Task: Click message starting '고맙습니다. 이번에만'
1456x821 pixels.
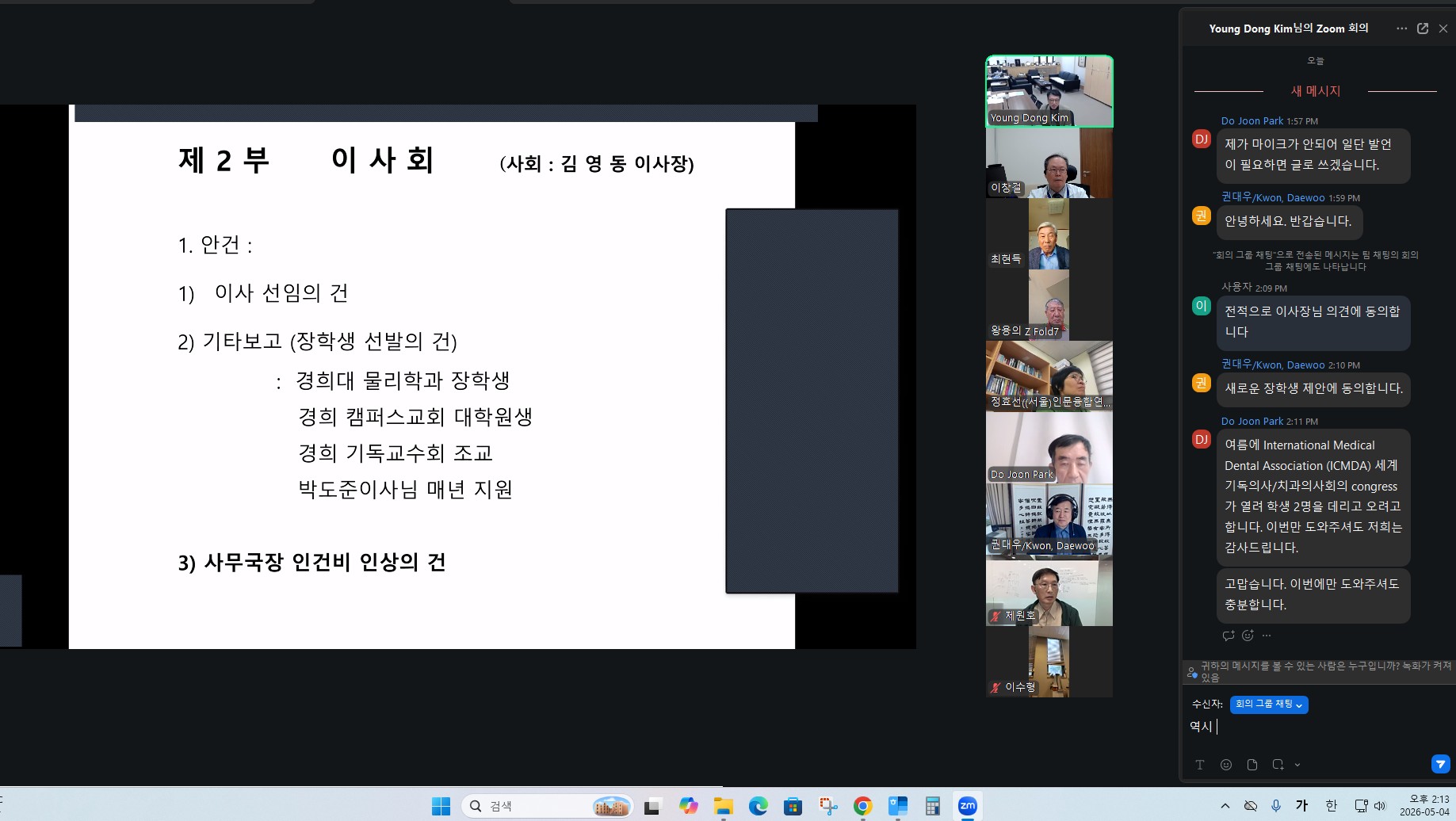Action: (x=1313, y=594)
